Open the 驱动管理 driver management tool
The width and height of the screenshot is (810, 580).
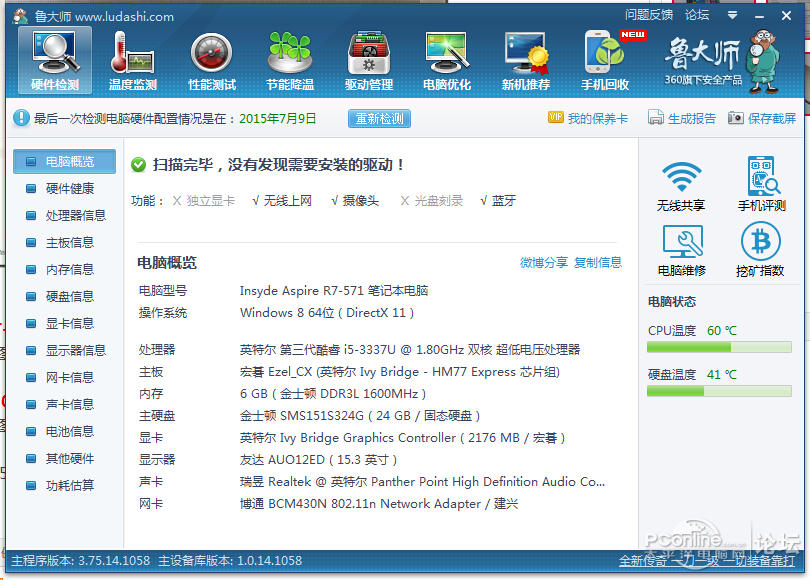(x=369, y=61)
